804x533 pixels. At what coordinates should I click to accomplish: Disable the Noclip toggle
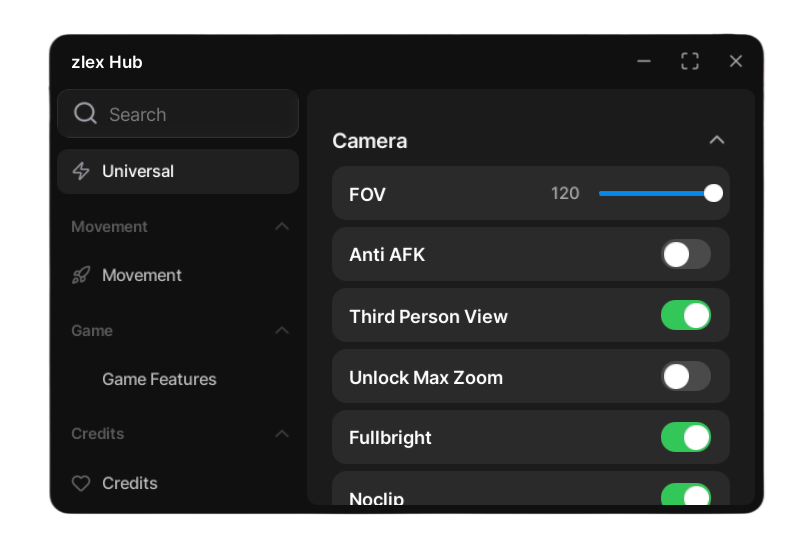pyautogui.click(x=686, y=495)
